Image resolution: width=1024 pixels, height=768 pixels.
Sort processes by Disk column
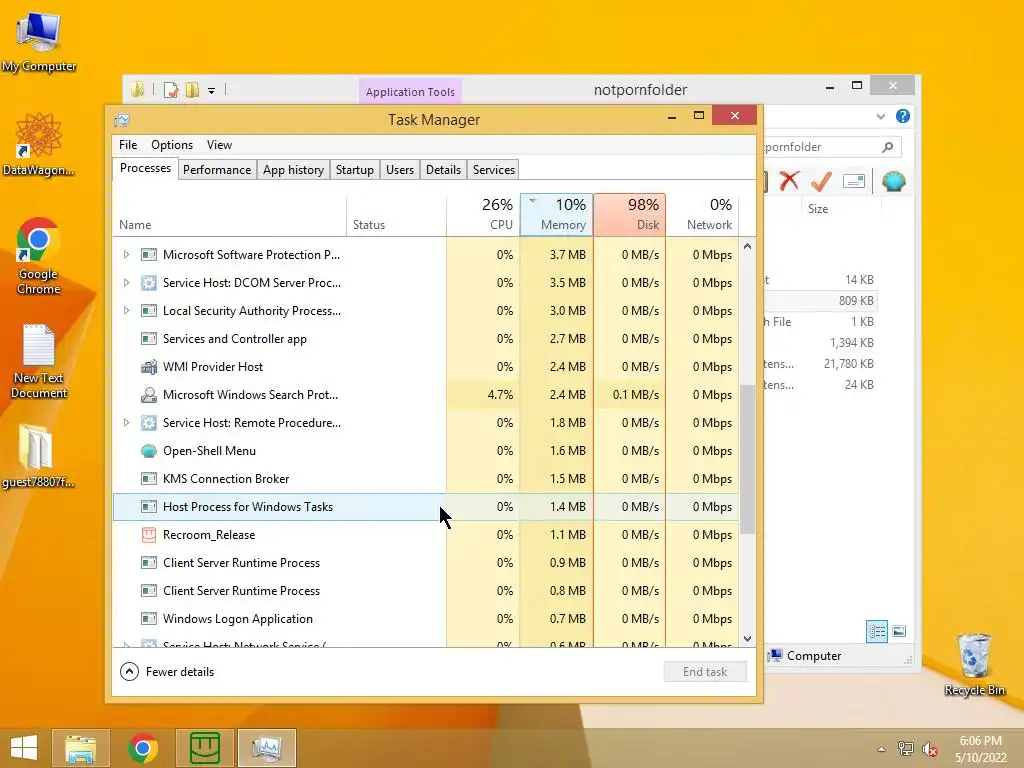tap(630, 214)
